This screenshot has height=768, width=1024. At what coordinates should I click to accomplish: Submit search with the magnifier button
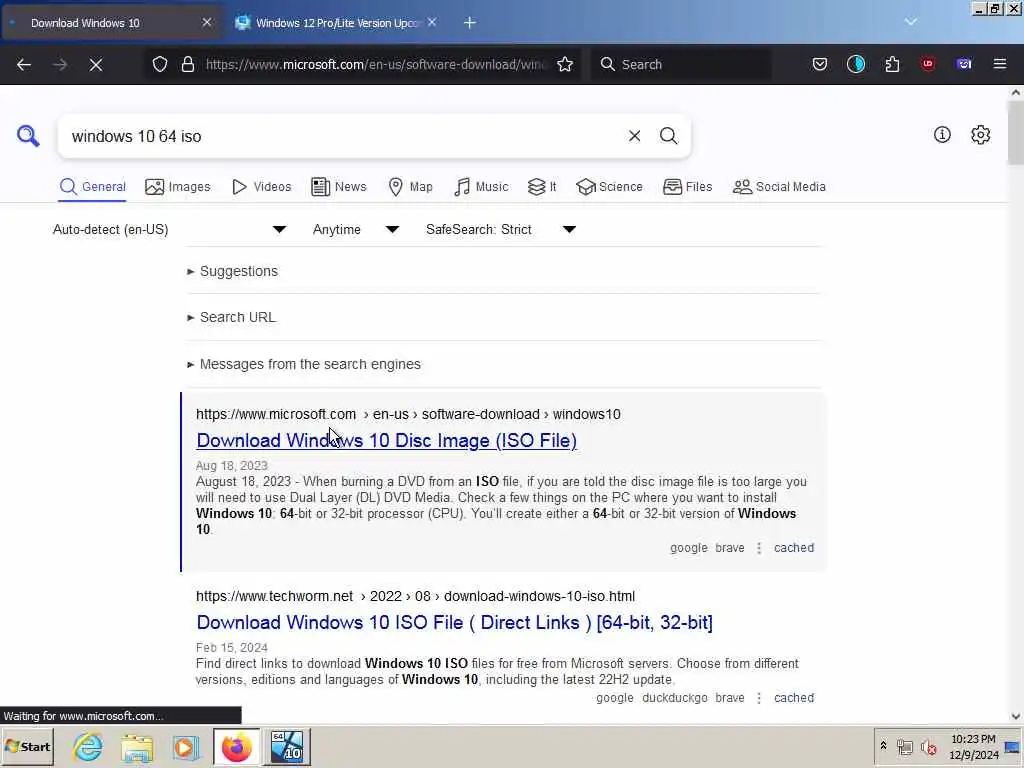coord(668,136)
